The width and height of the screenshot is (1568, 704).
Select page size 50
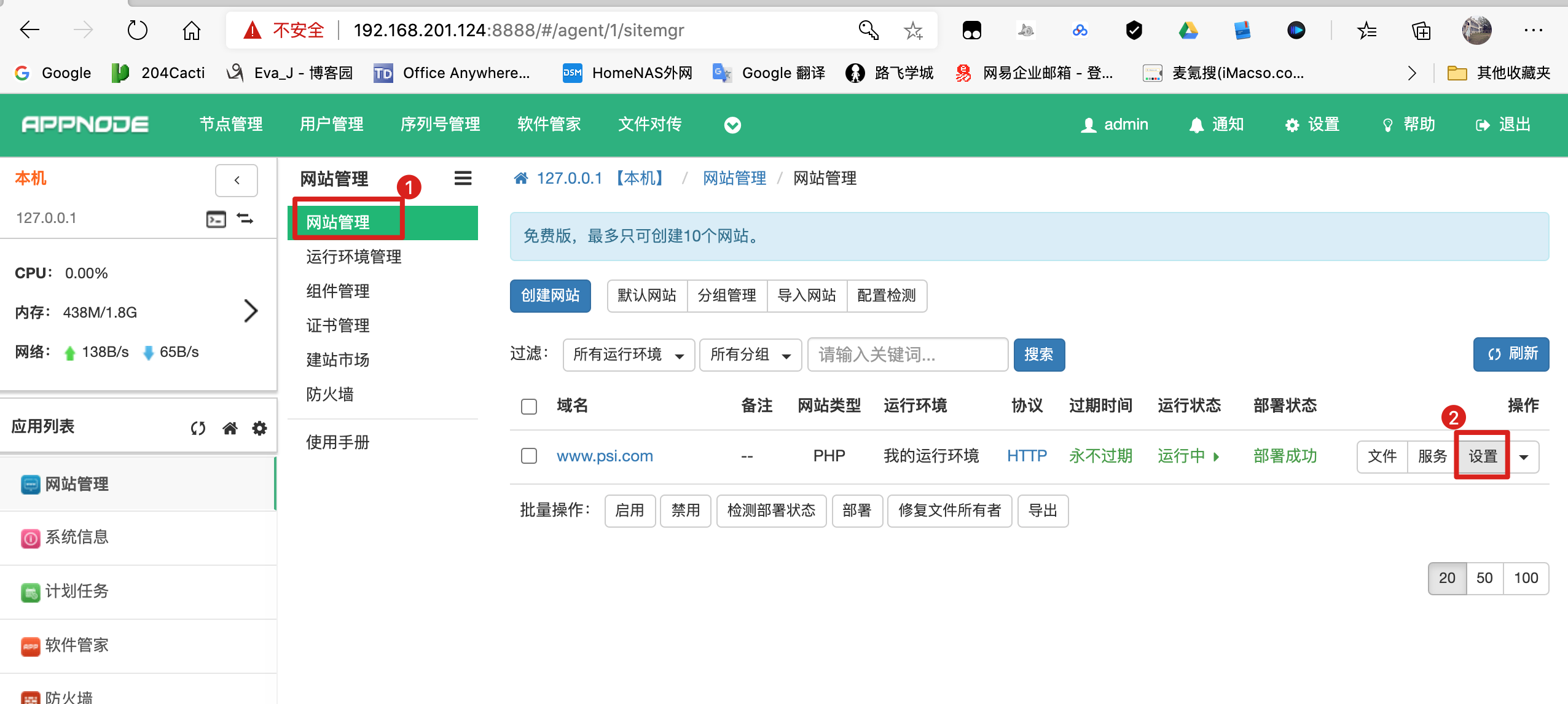1484,578
